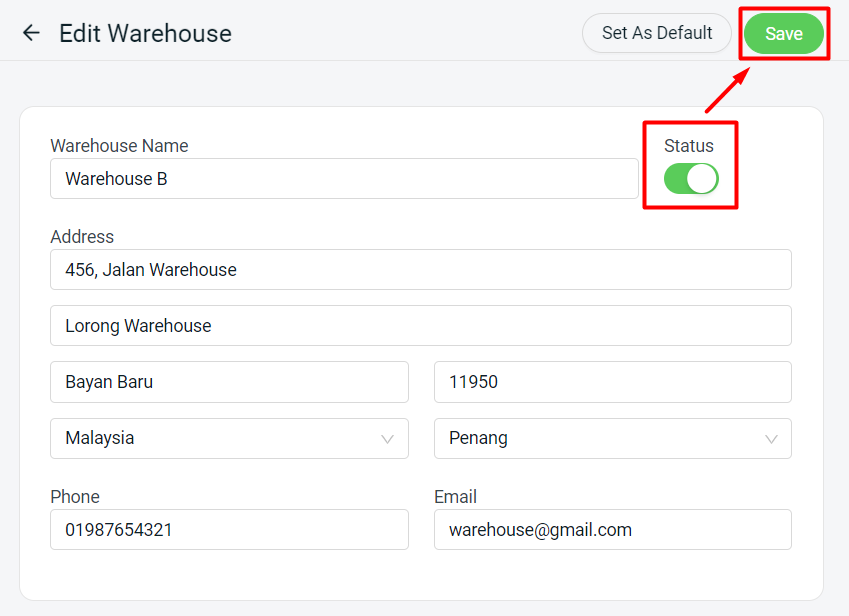Click into the Warehouse Name field
This screenshot has width=849, height=616.
[343, 179]
